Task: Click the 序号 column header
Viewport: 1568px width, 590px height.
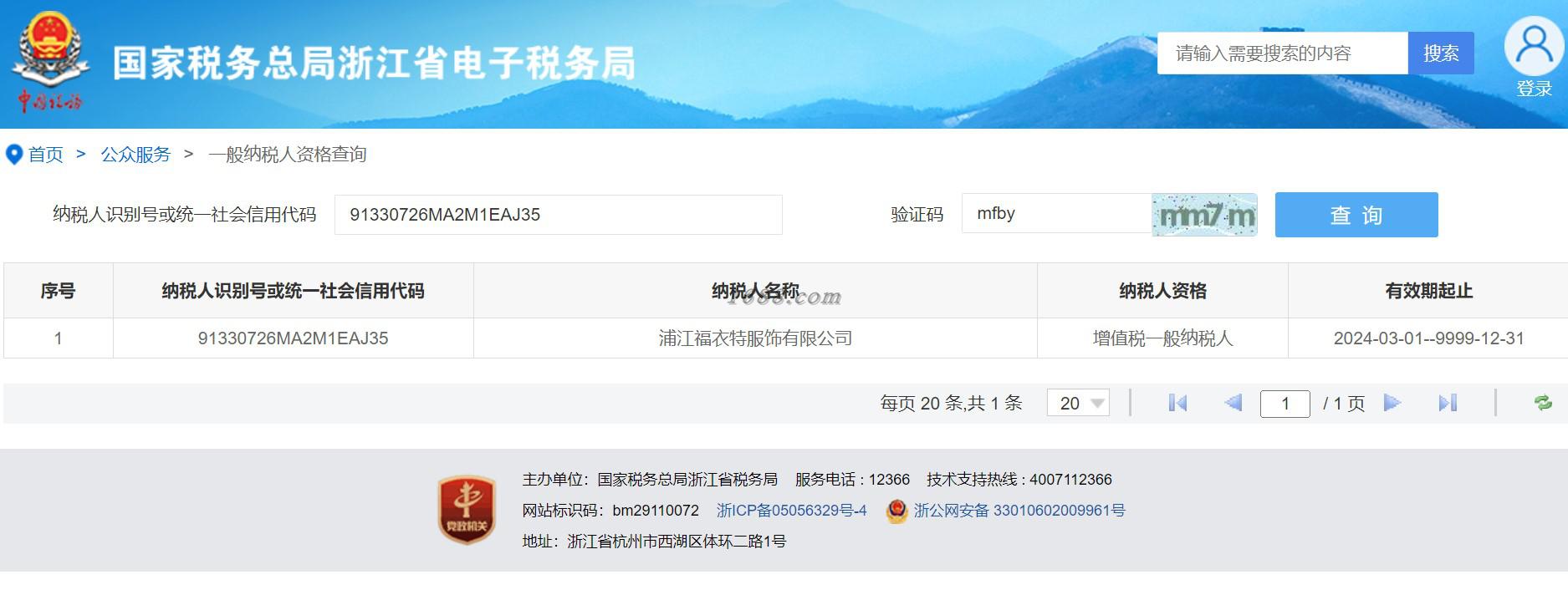Action: click(58, 291)
